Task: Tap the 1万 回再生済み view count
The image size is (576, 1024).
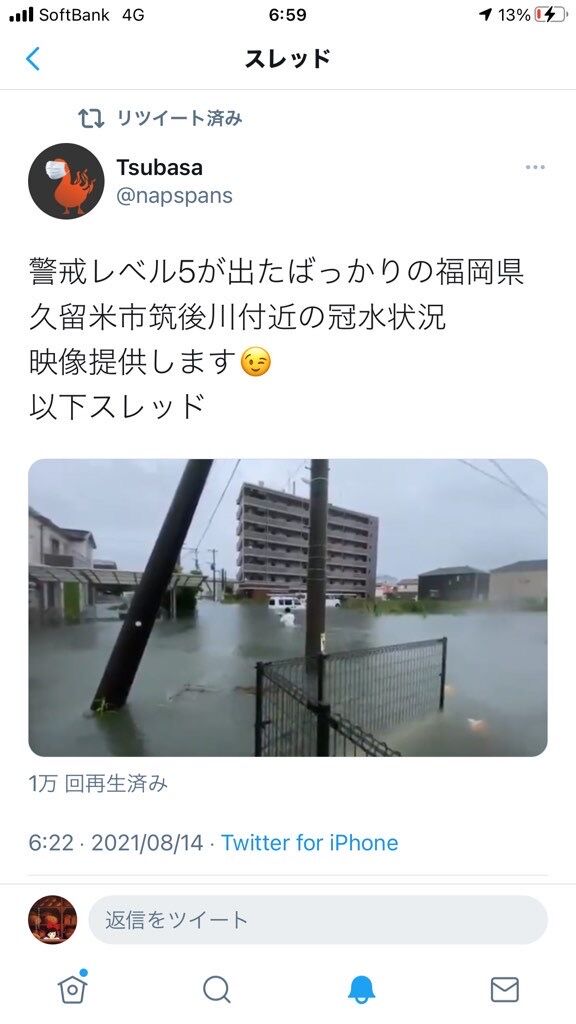Action: [98, 783]
